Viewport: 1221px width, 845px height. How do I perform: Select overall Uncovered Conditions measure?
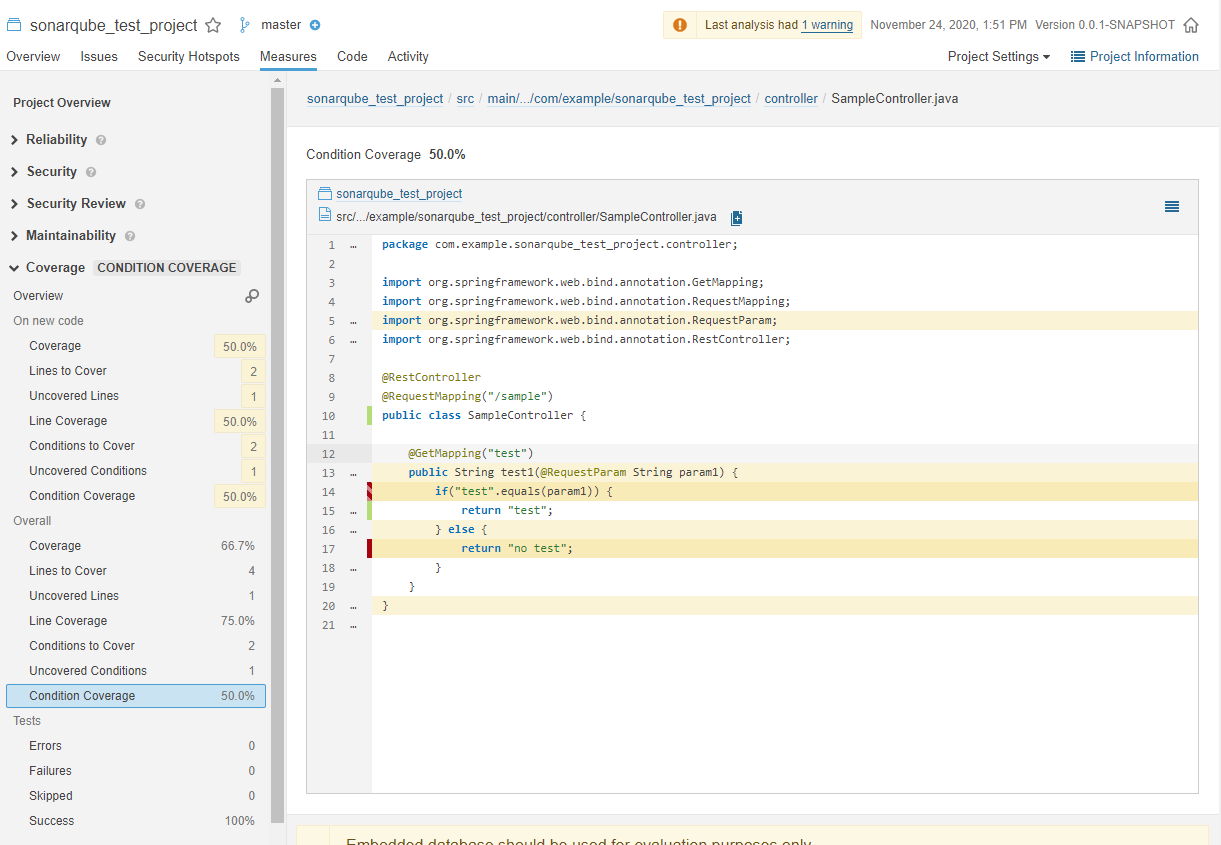[136, 671]
